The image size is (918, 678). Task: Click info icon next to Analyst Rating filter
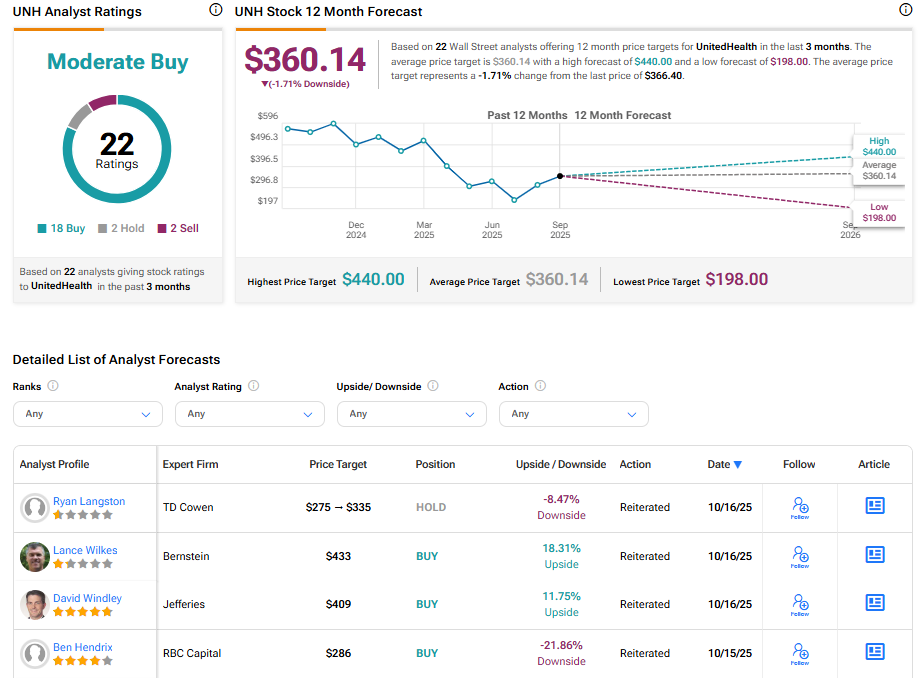(x=254, y=386)
